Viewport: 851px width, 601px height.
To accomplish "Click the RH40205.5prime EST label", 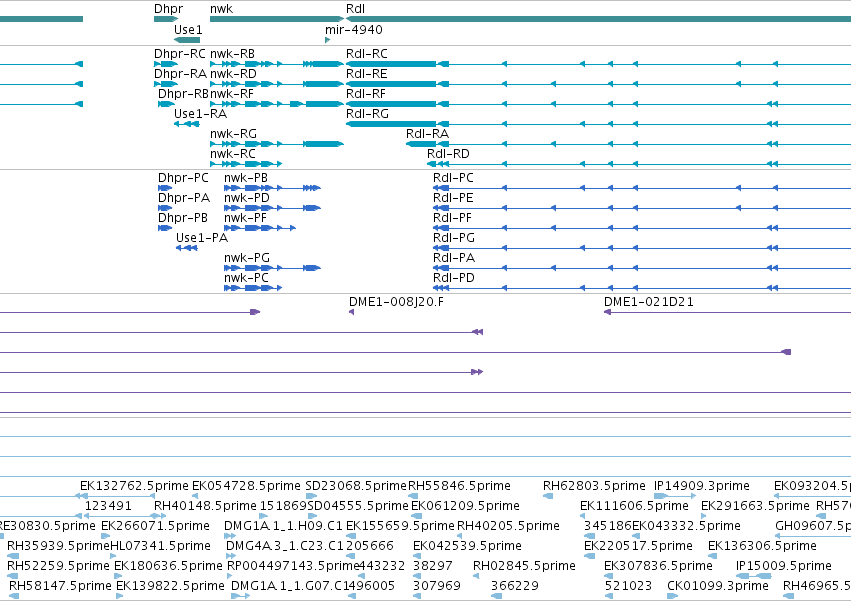I will pyautogui.click(x=509, y=526).
